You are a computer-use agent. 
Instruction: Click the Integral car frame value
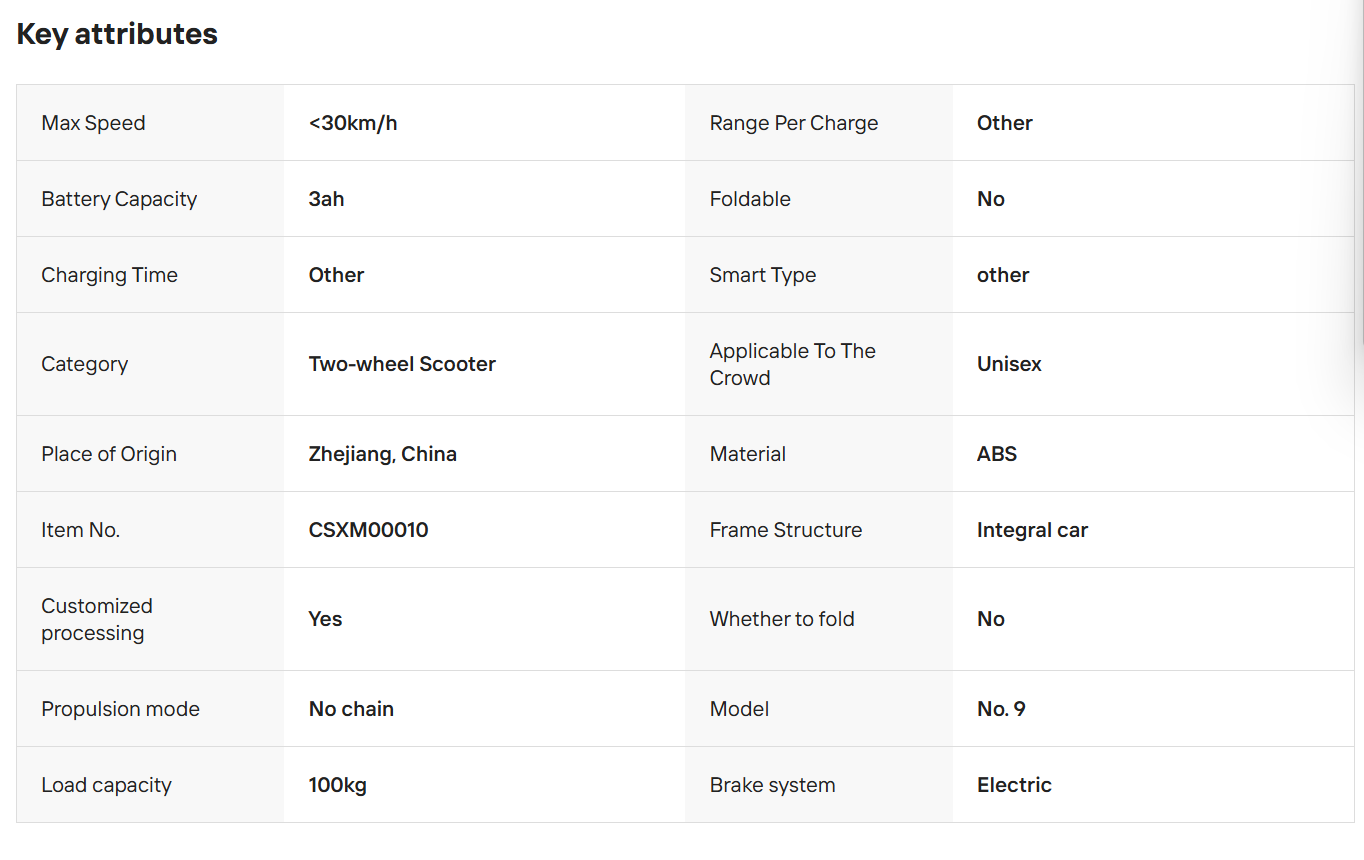point(1032,530)
